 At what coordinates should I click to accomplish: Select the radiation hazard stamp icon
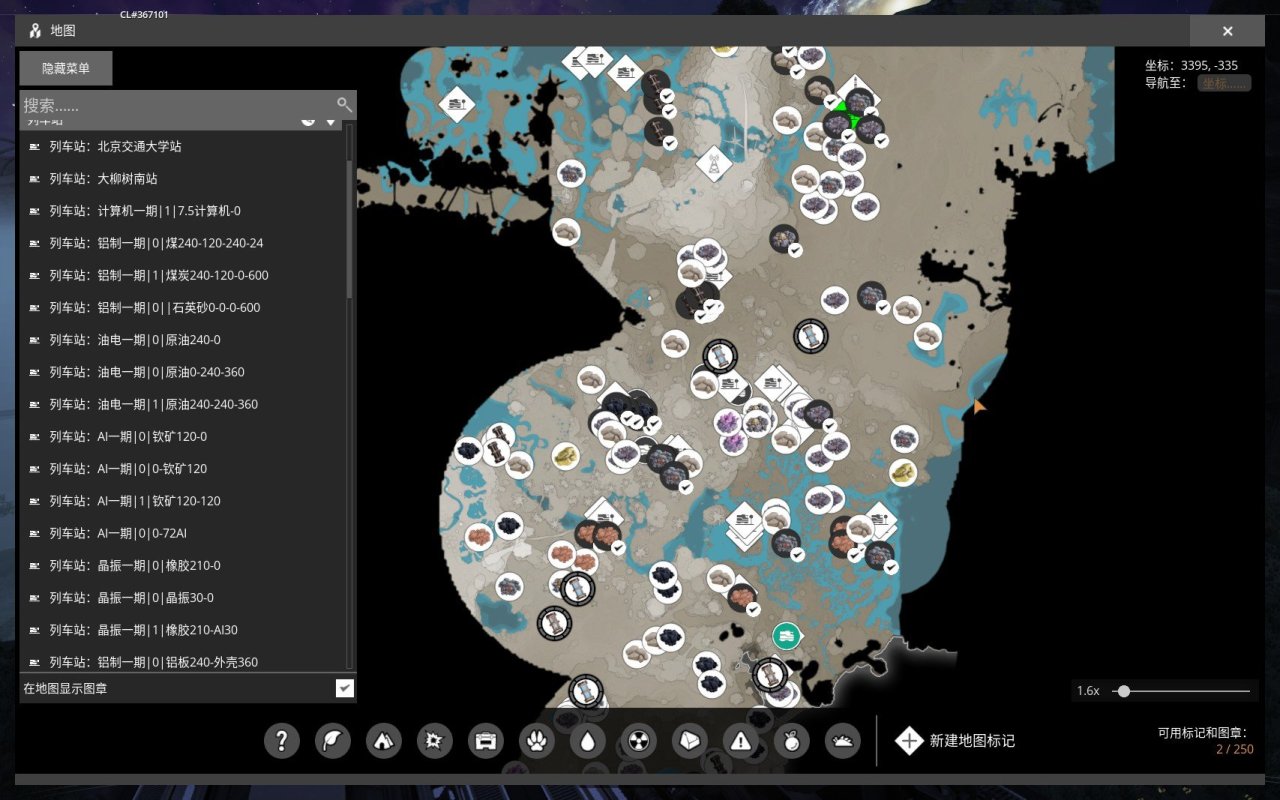click(x=639, y=741)
